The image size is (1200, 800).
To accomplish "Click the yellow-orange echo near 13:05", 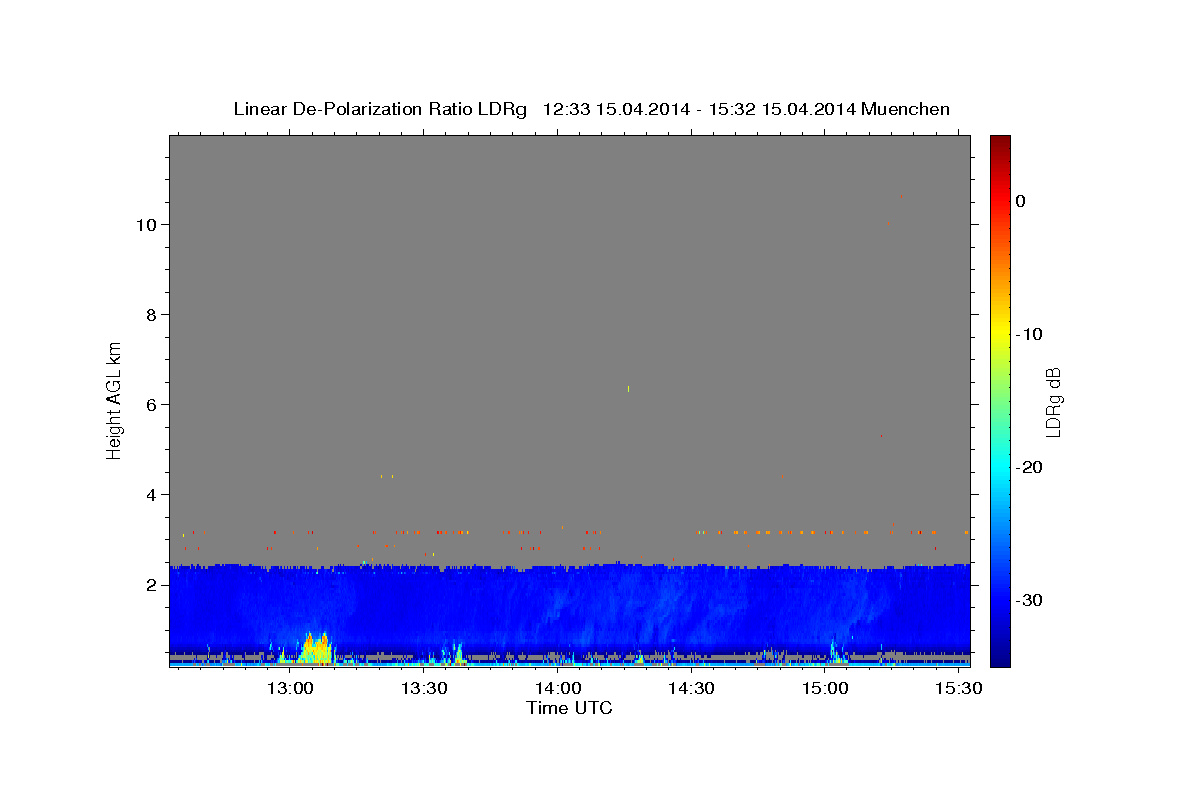I will [x=316, y=650].
